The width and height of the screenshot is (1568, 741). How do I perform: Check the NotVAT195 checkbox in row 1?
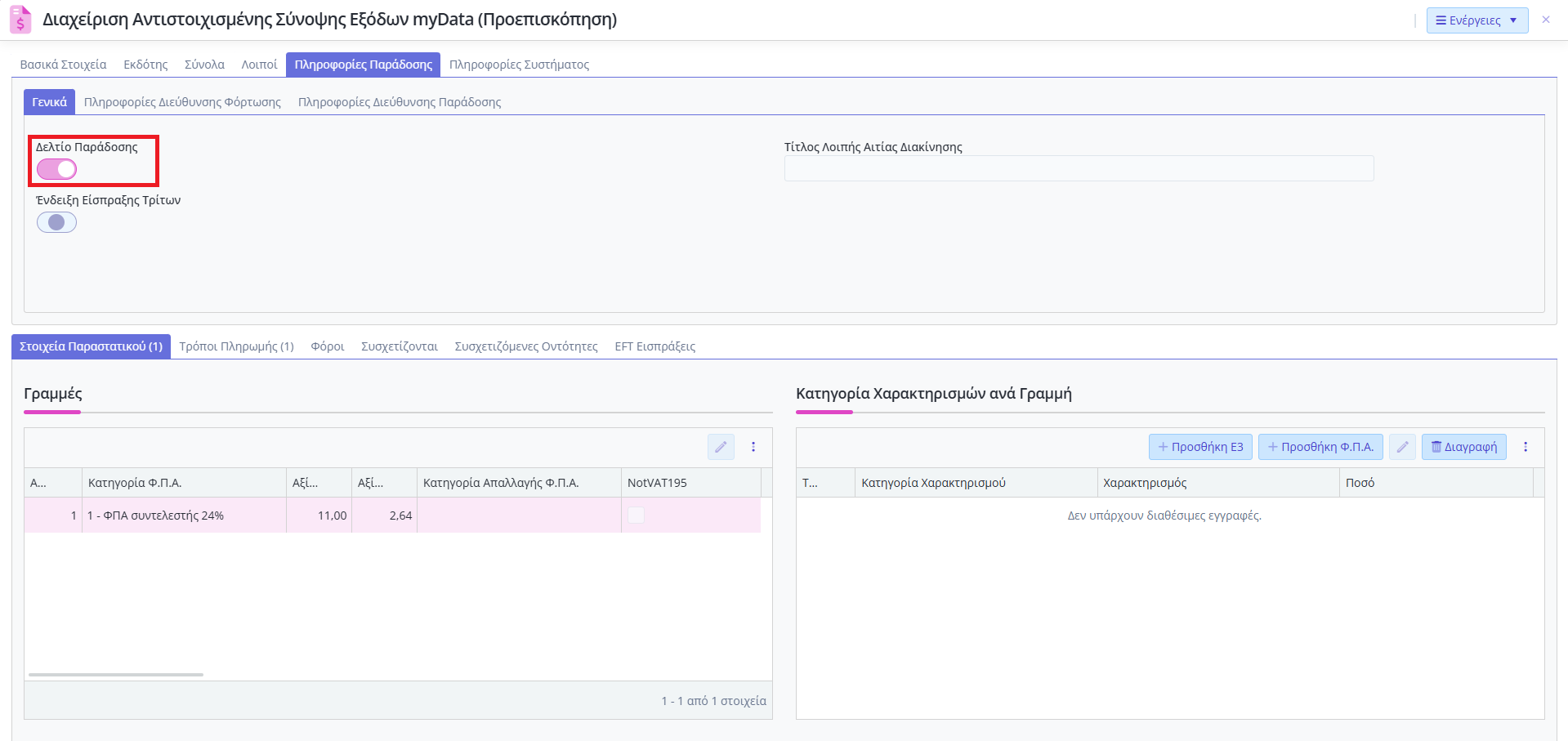click(x=636, y=516)
